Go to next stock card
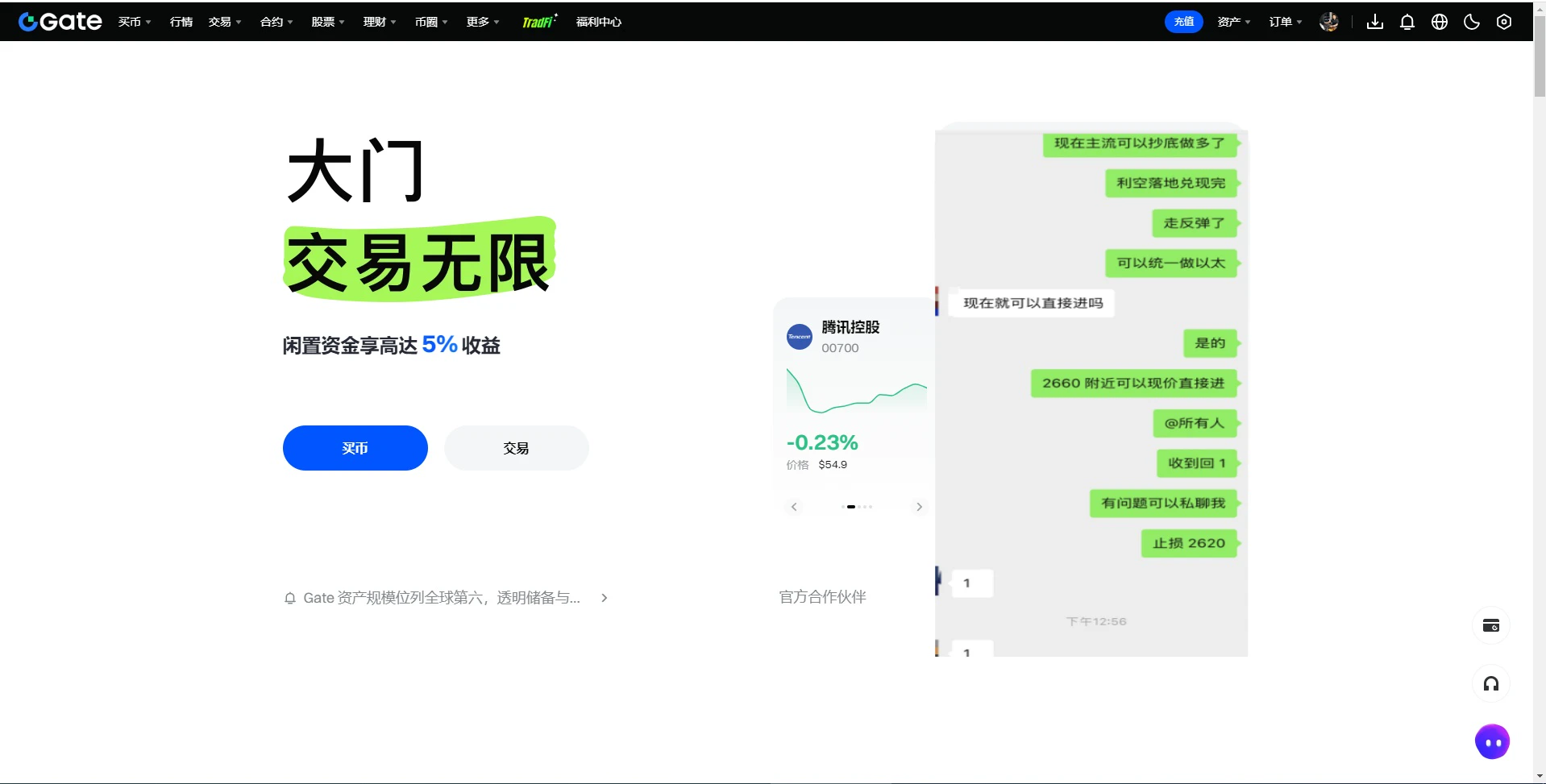 (919, 507)
